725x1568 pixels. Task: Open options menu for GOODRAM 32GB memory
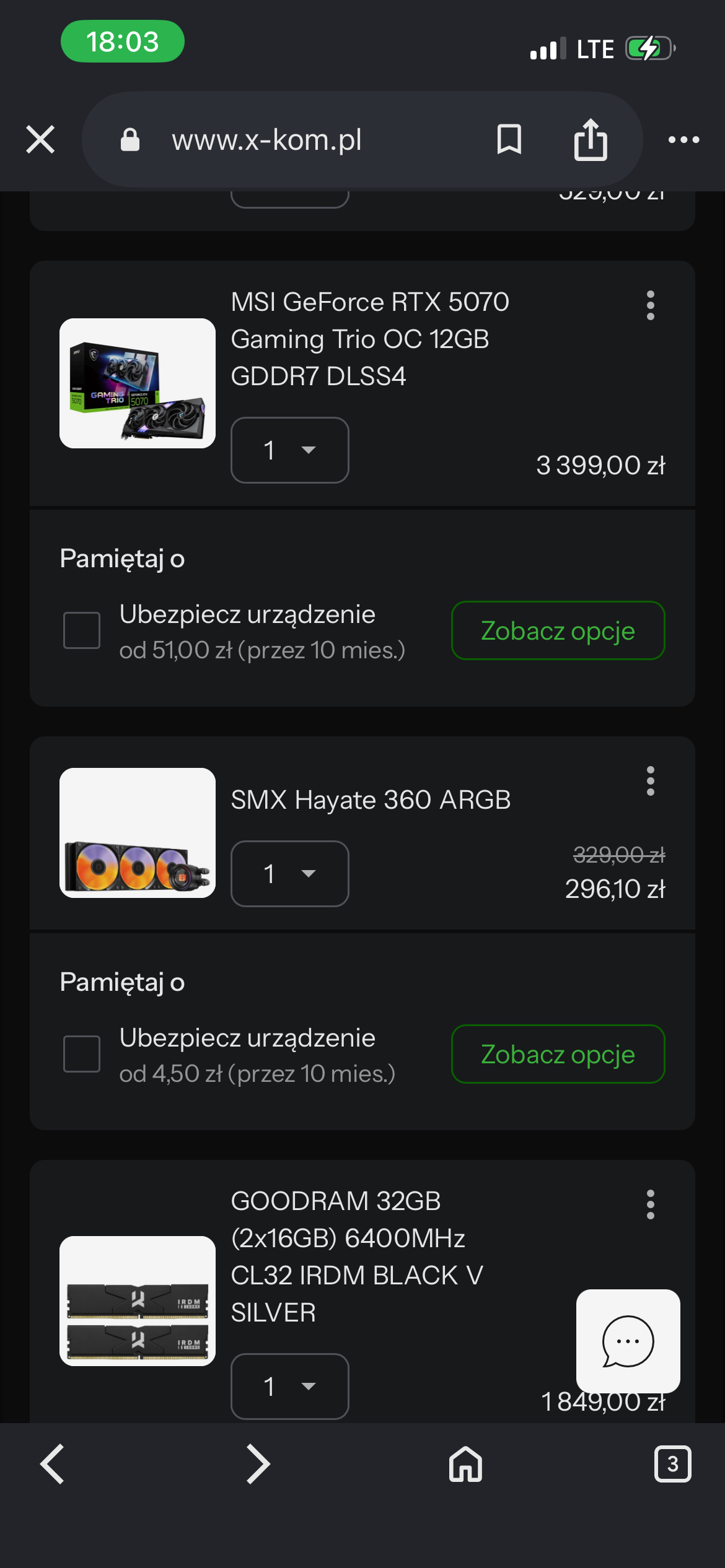650,1204
